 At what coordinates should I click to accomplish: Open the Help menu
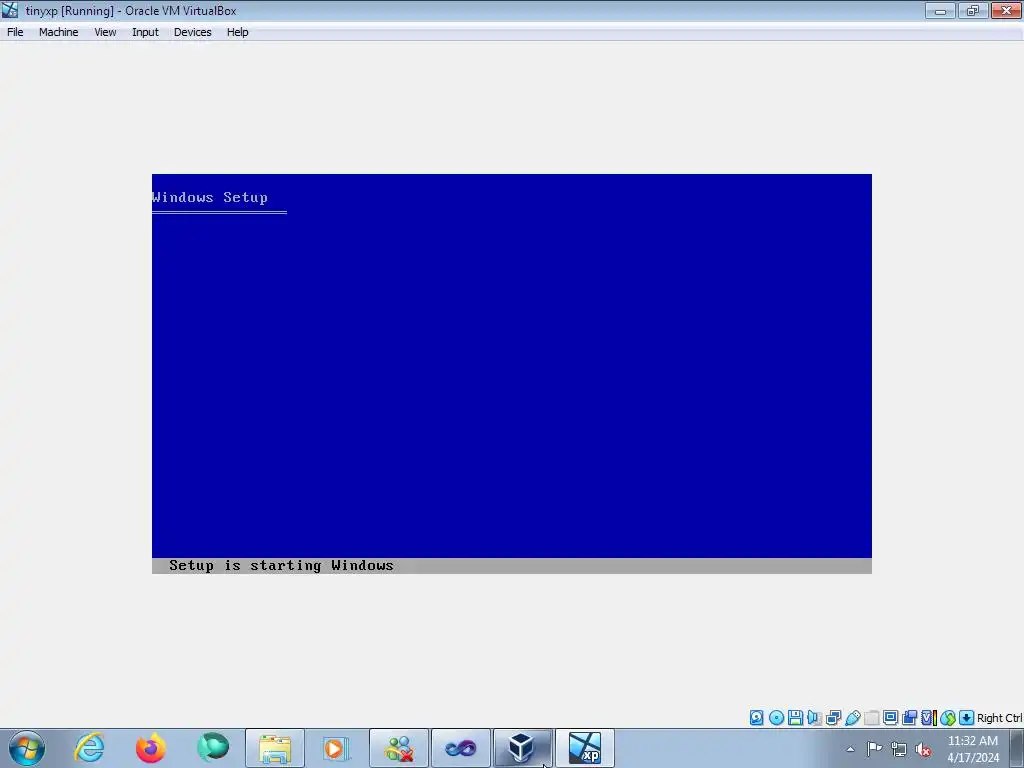237,32
